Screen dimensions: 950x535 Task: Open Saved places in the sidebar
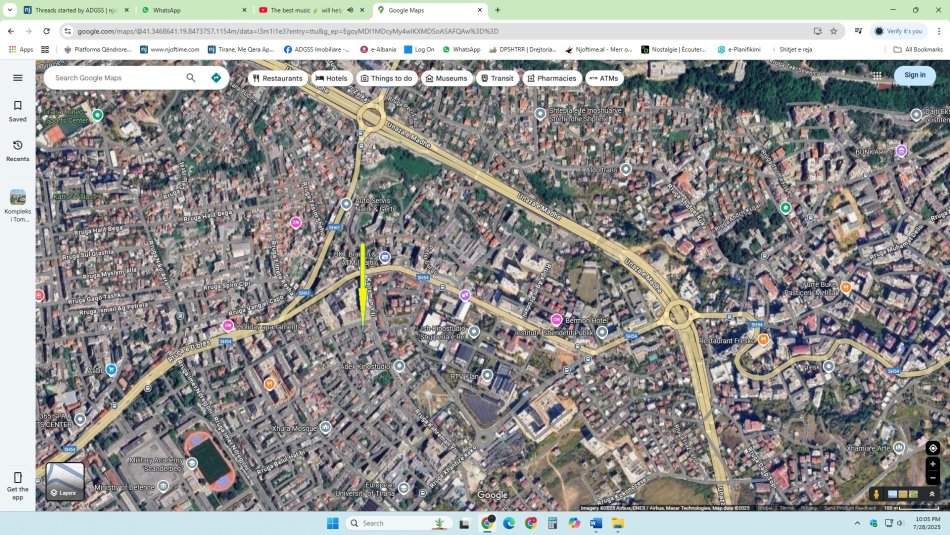pyautogui.click(x=17, y=110)
